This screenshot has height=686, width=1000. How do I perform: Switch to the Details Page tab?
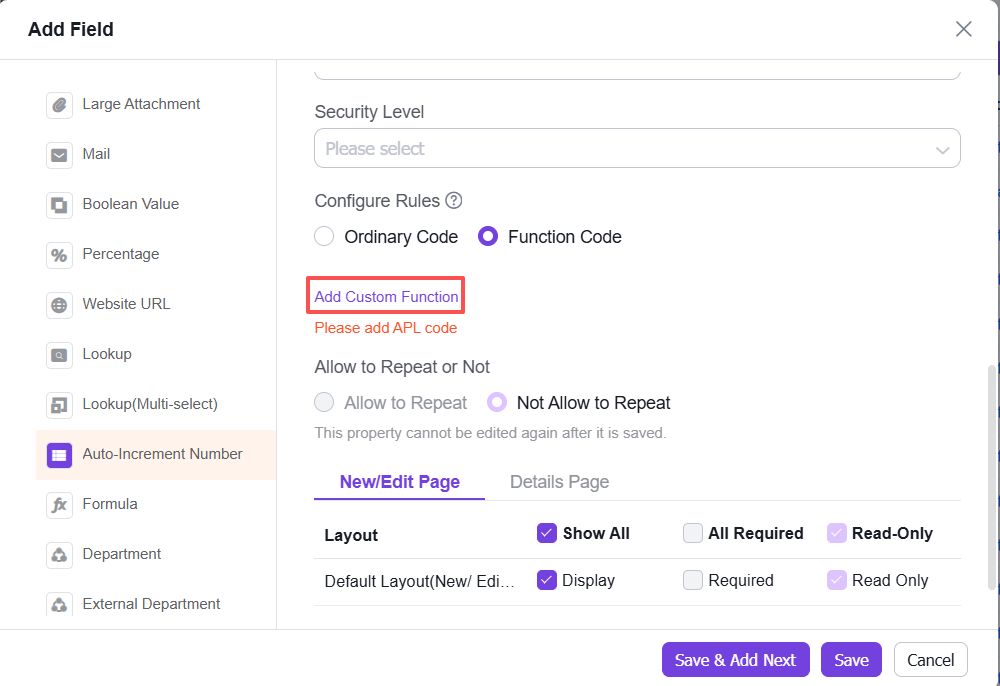coord(559,482)
